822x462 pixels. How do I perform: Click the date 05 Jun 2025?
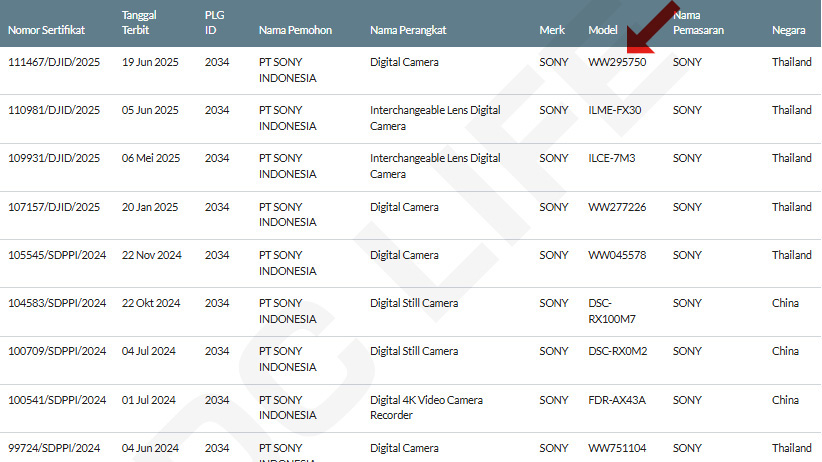(x=150, y=110)
